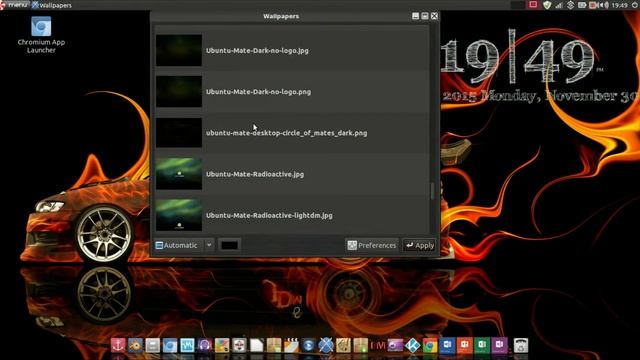Select Ubuntu-Mate-Radioactive.jpg thumbnail
This screenshot has width=640, height=360.
tap(179, 174)
